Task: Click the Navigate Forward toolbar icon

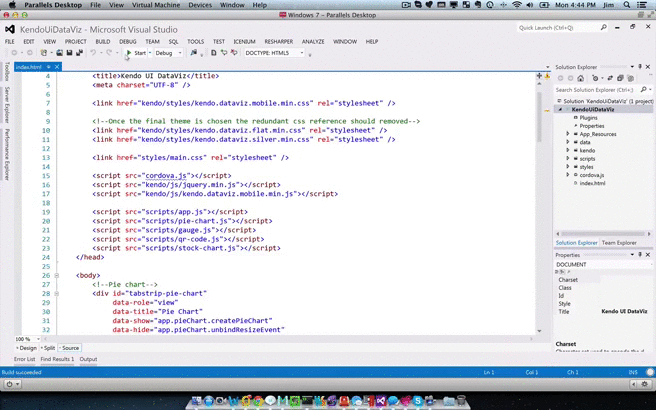Action: pos(30,53)
